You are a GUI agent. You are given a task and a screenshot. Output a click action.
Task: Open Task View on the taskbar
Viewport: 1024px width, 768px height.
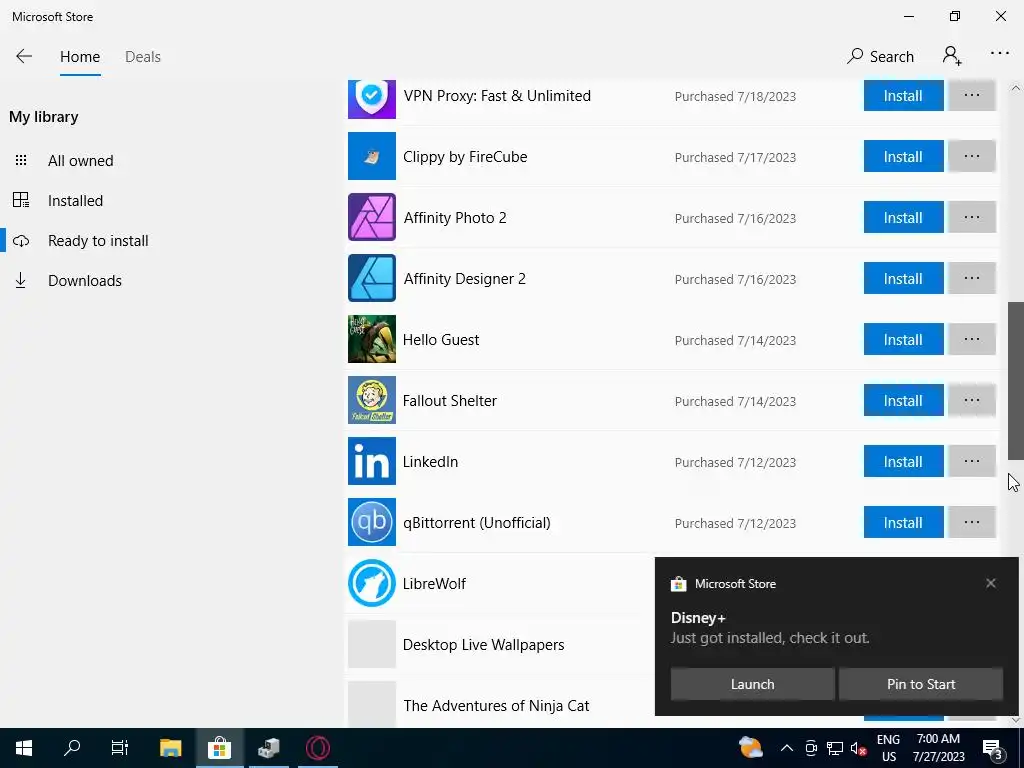120,748
